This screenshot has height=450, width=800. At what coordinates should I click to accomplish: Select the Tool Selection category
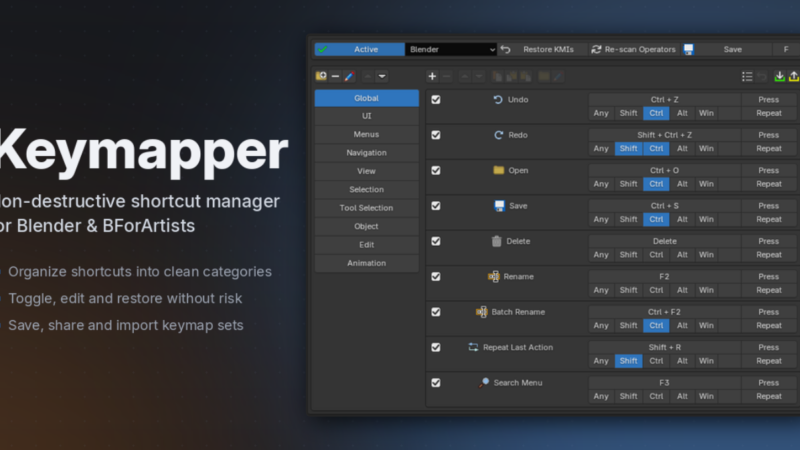(x=366, y=208)
